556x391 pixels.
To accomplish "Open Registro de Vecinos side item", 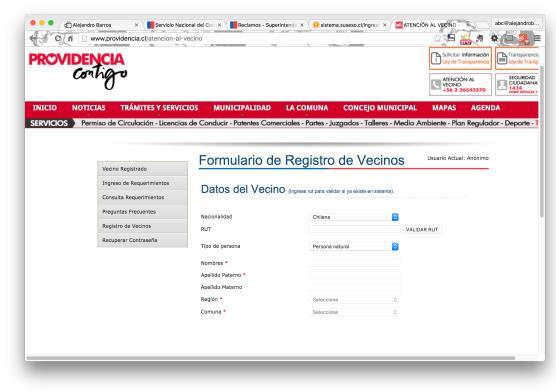I will click(143, 226).
